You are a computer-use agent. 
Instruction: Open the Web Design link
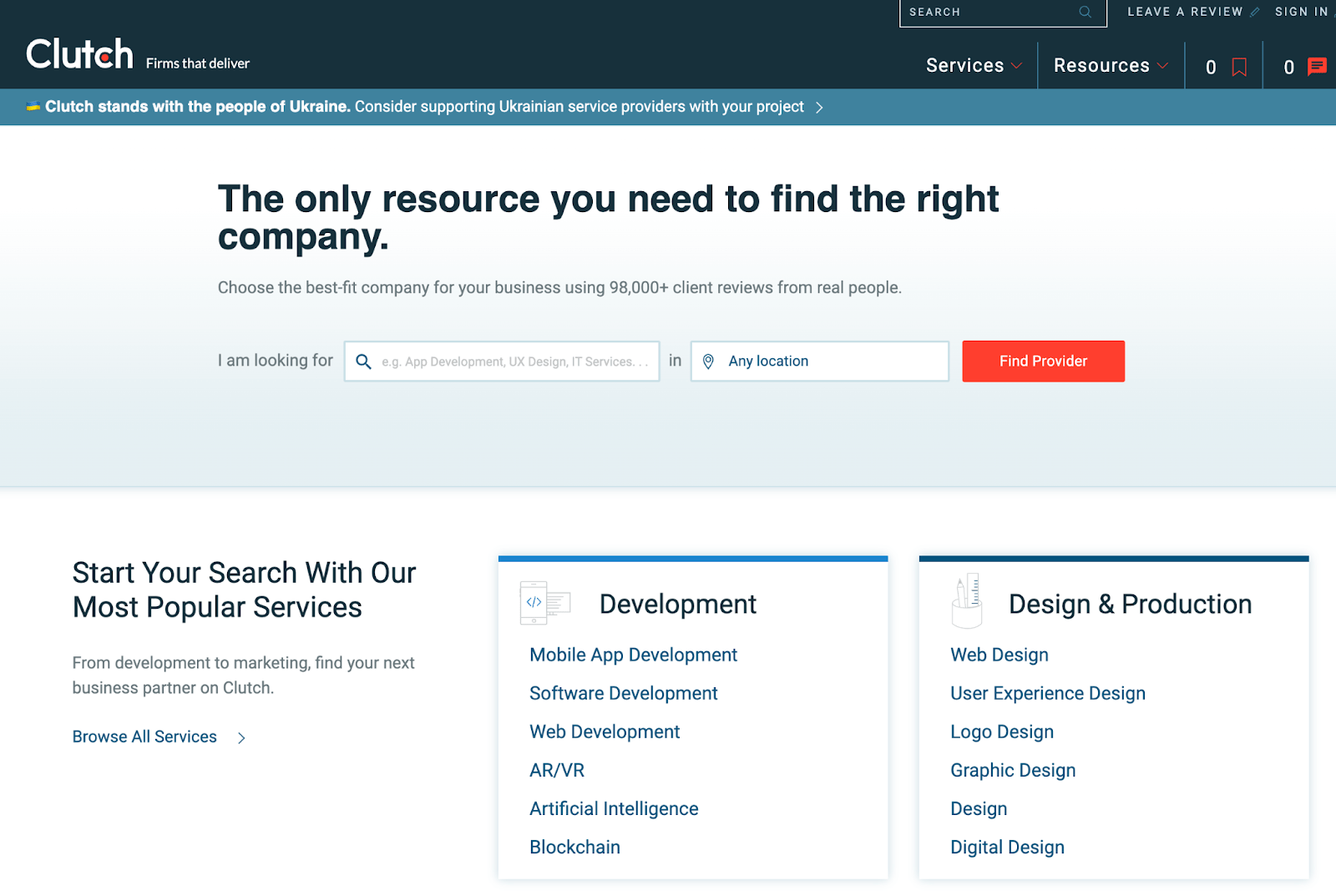pos(999,655)
